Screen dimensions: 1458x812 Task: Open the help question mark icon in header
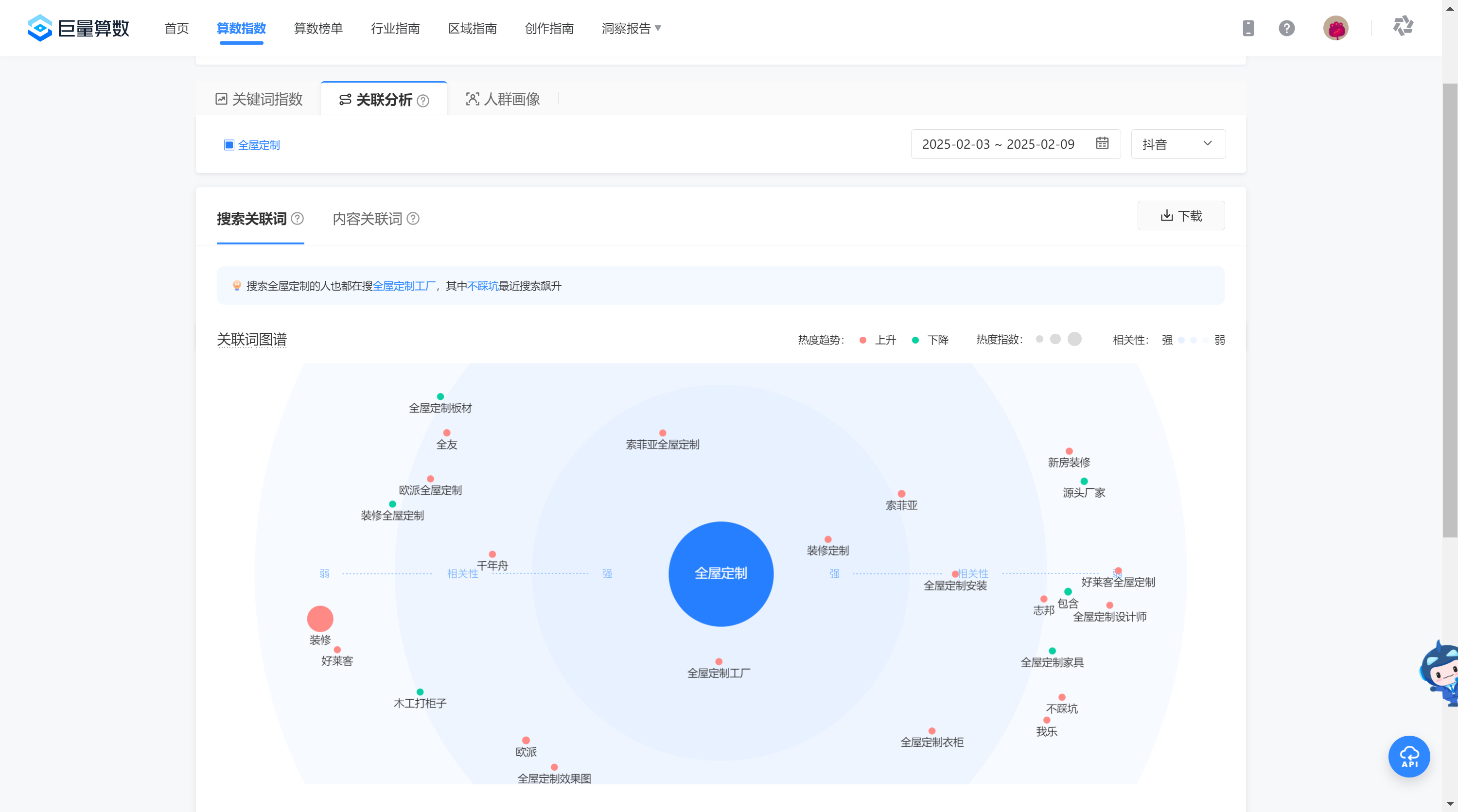click(x=1286, y=28)
